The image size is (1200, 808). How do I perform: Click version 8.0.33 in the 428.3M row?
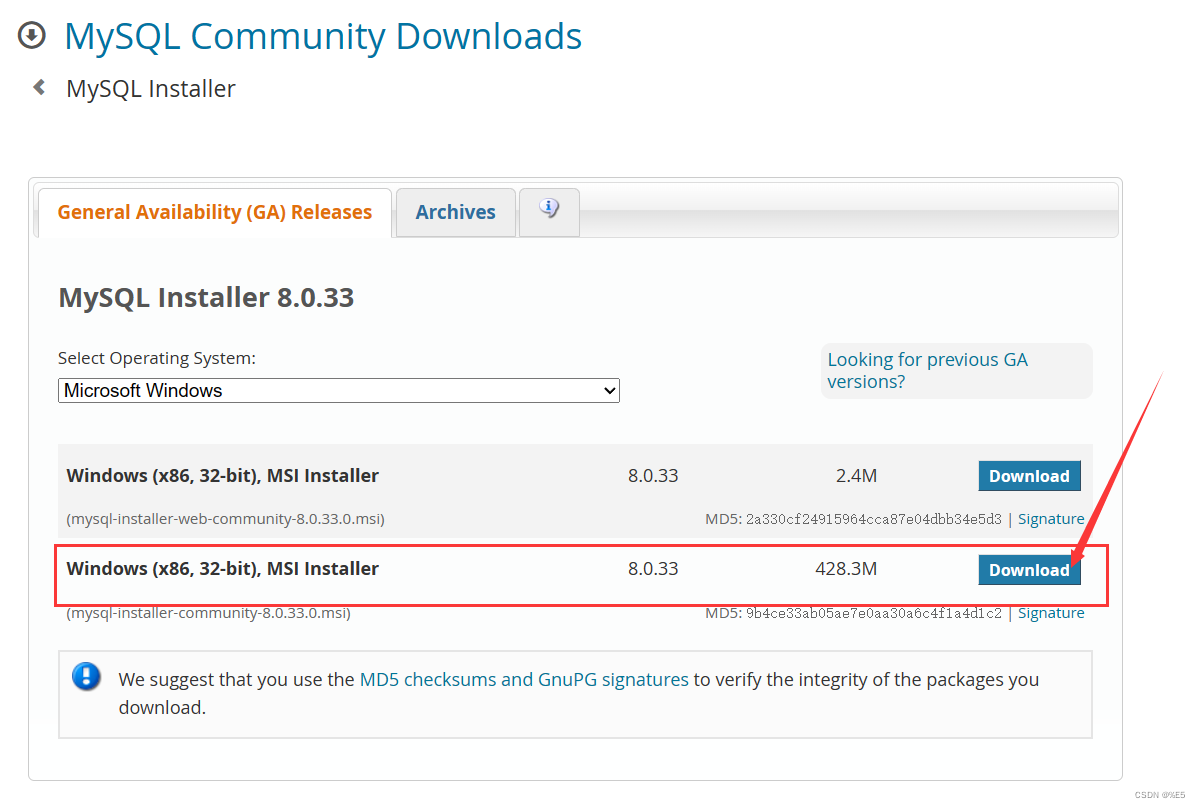click(x=653, y=569)
